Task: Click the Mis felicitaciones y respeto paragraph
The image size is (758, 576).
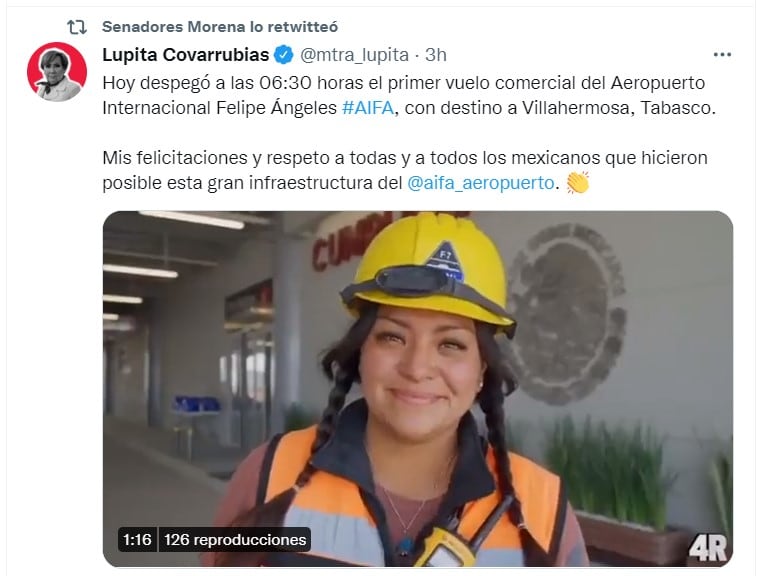Action: pyautogui.click(x=405, y=170)
